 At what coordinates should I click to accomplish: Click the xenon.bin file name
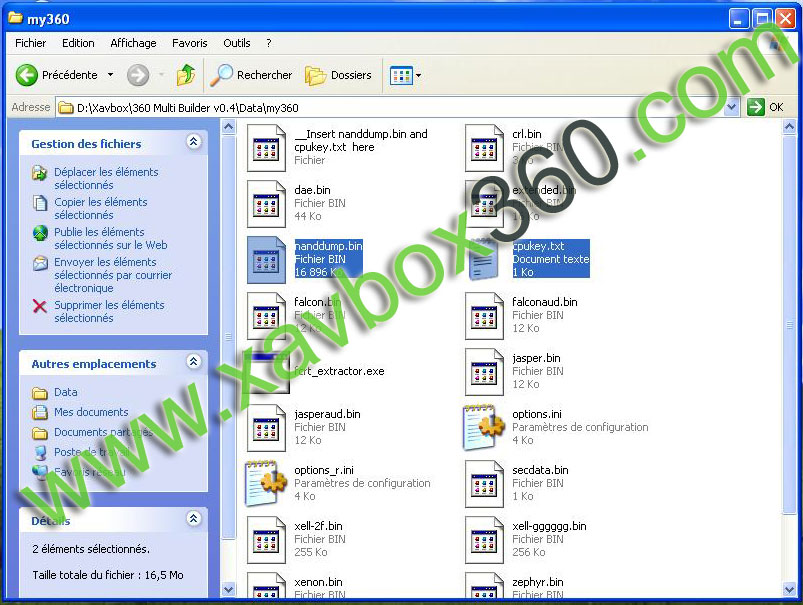[318, 582]
